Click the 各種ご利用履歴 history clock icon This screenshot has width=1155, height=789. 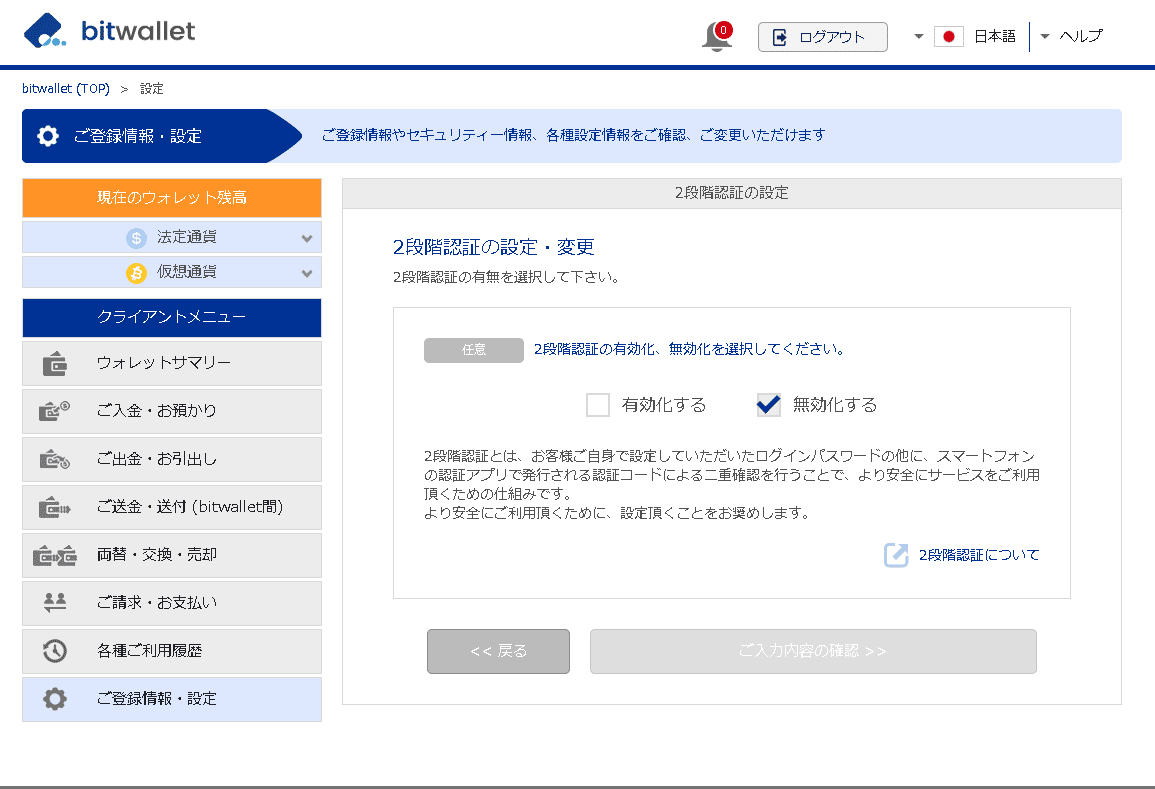(55, 651)
